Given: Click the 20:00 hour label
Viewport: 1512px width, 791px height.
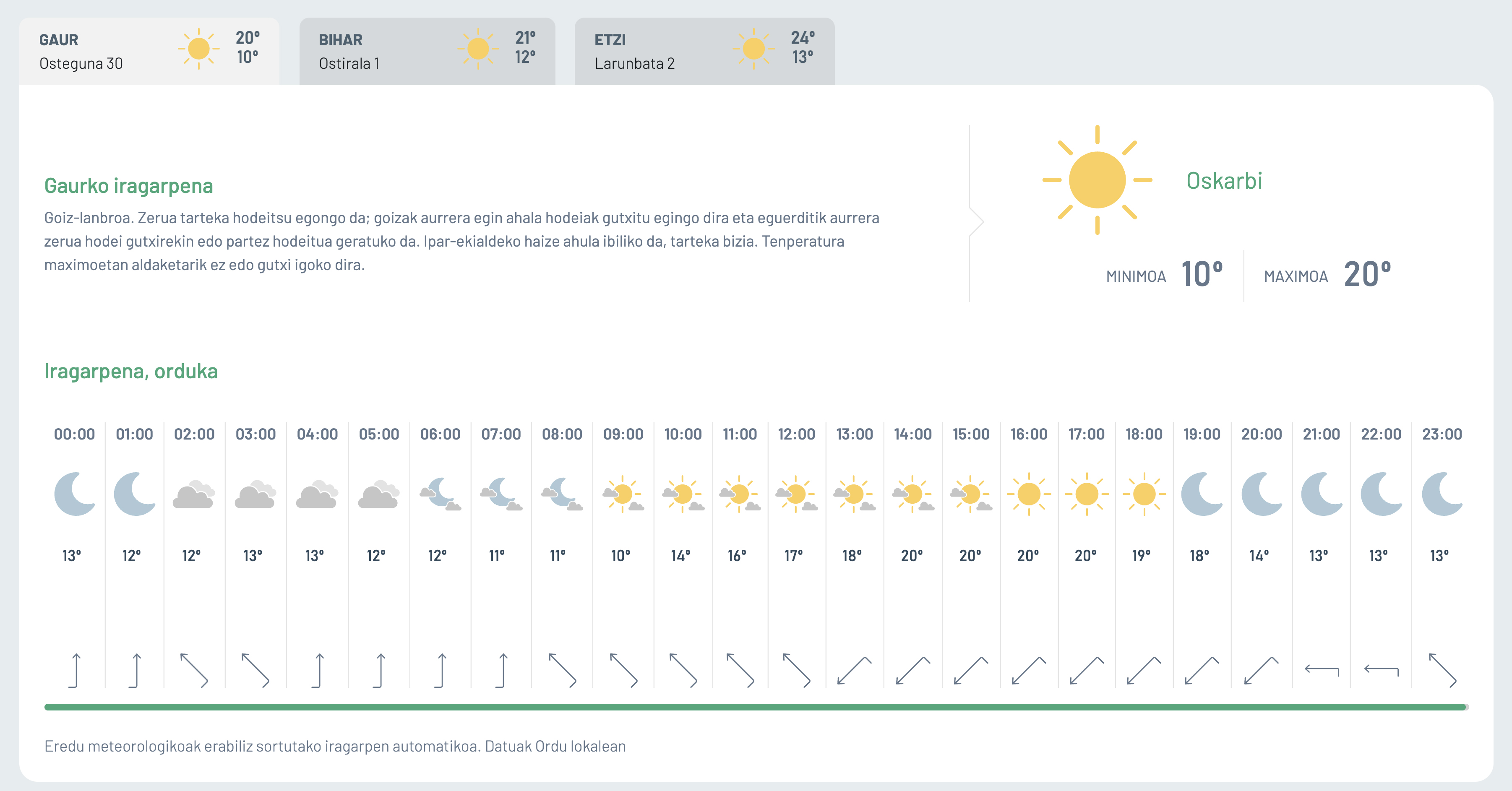Looking at the screenshot, I should tap(1262, 434).
